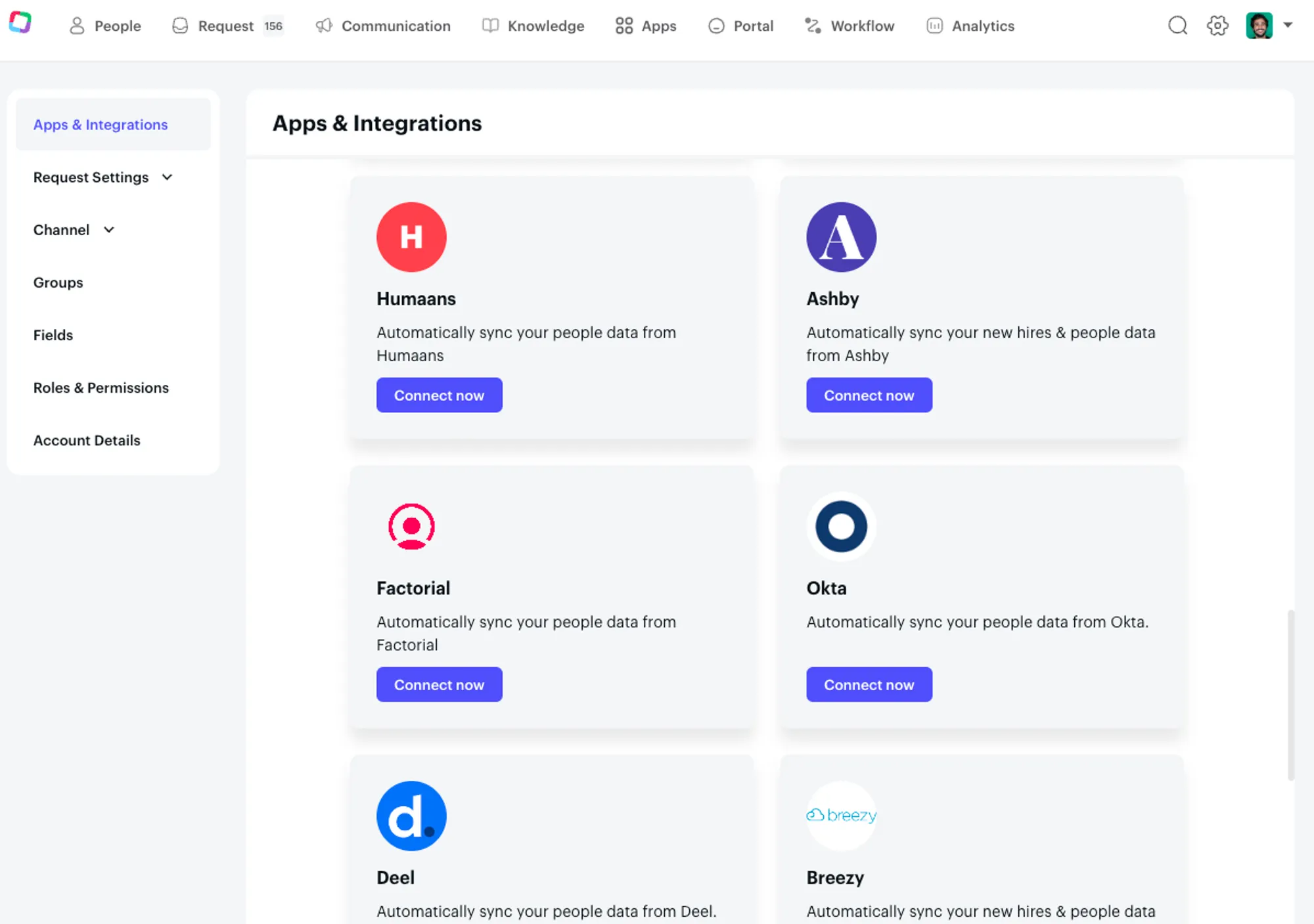This screenshot has height=924, width=1314.
Task: Open Account Details in the sidebar
Action: (87, 440)
